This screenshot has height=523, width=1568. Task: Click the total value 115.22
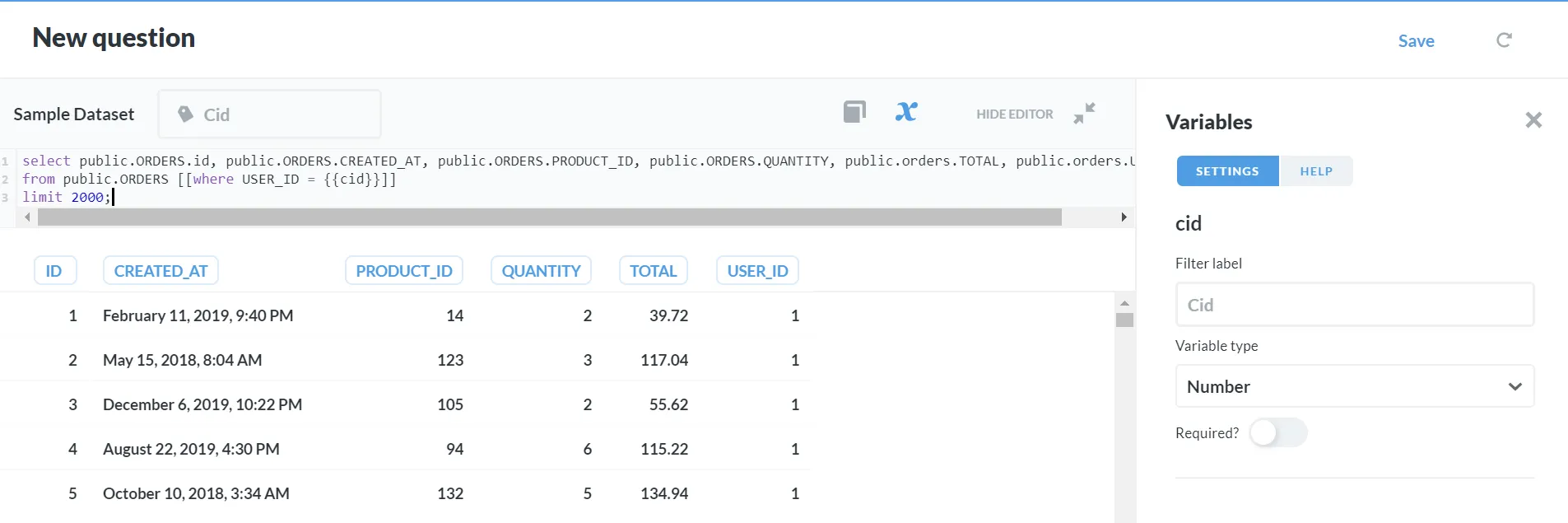coord(664,449)
